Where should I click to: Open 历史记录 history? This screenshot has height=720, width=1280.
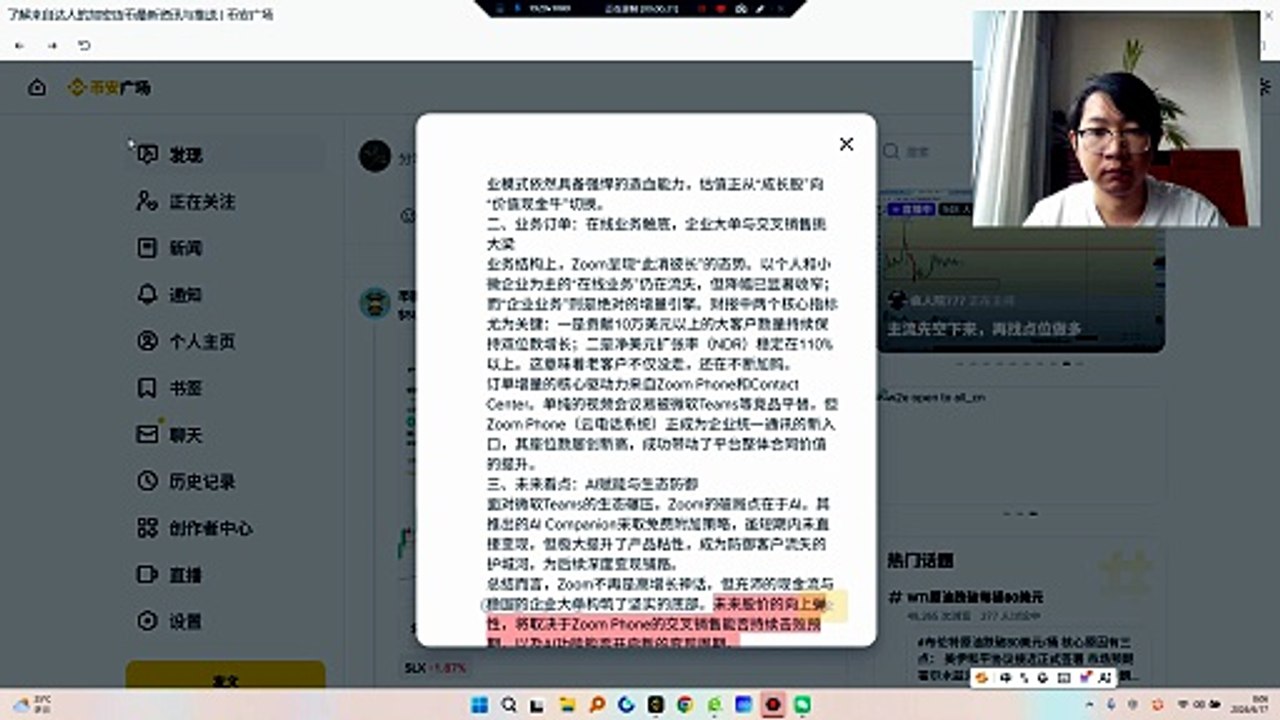[225, 481]
